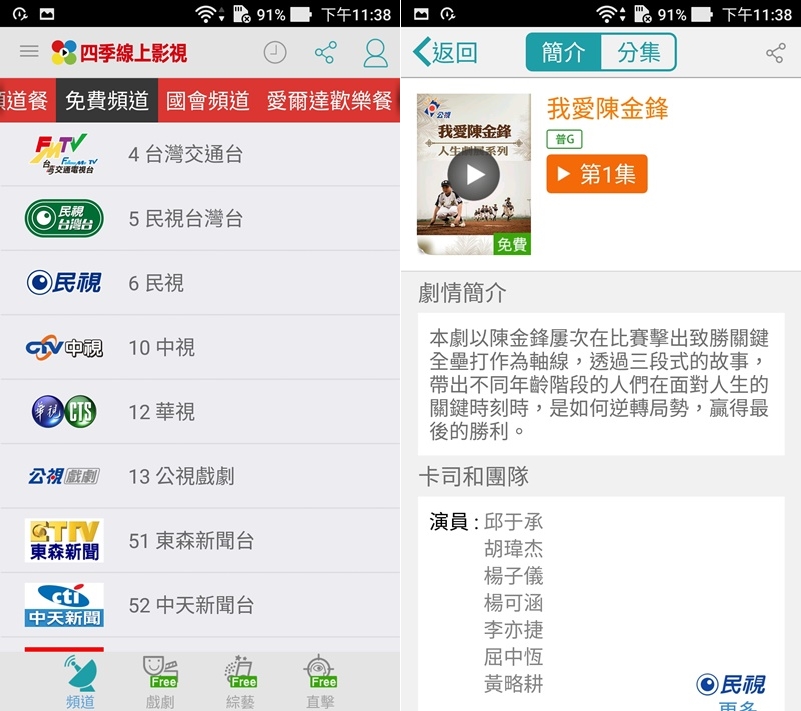
Task: Tap play button on the drama poster
Action: click(474, 175)
